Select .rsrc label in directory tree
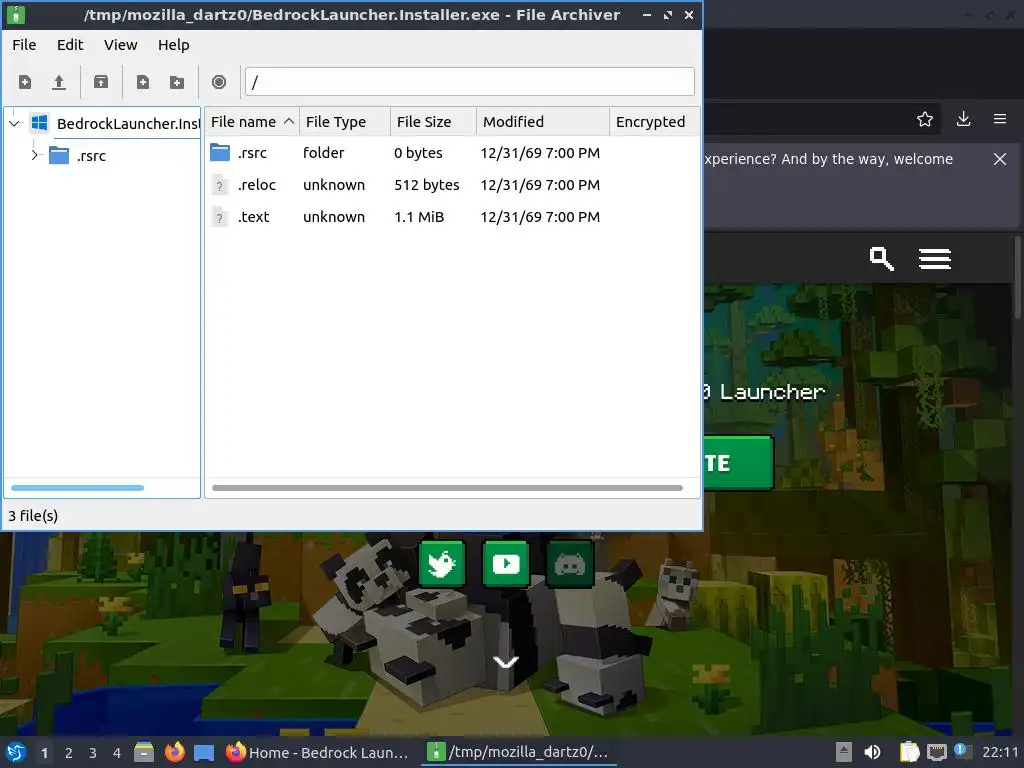The image size is (1024, 768). (91, 156)
